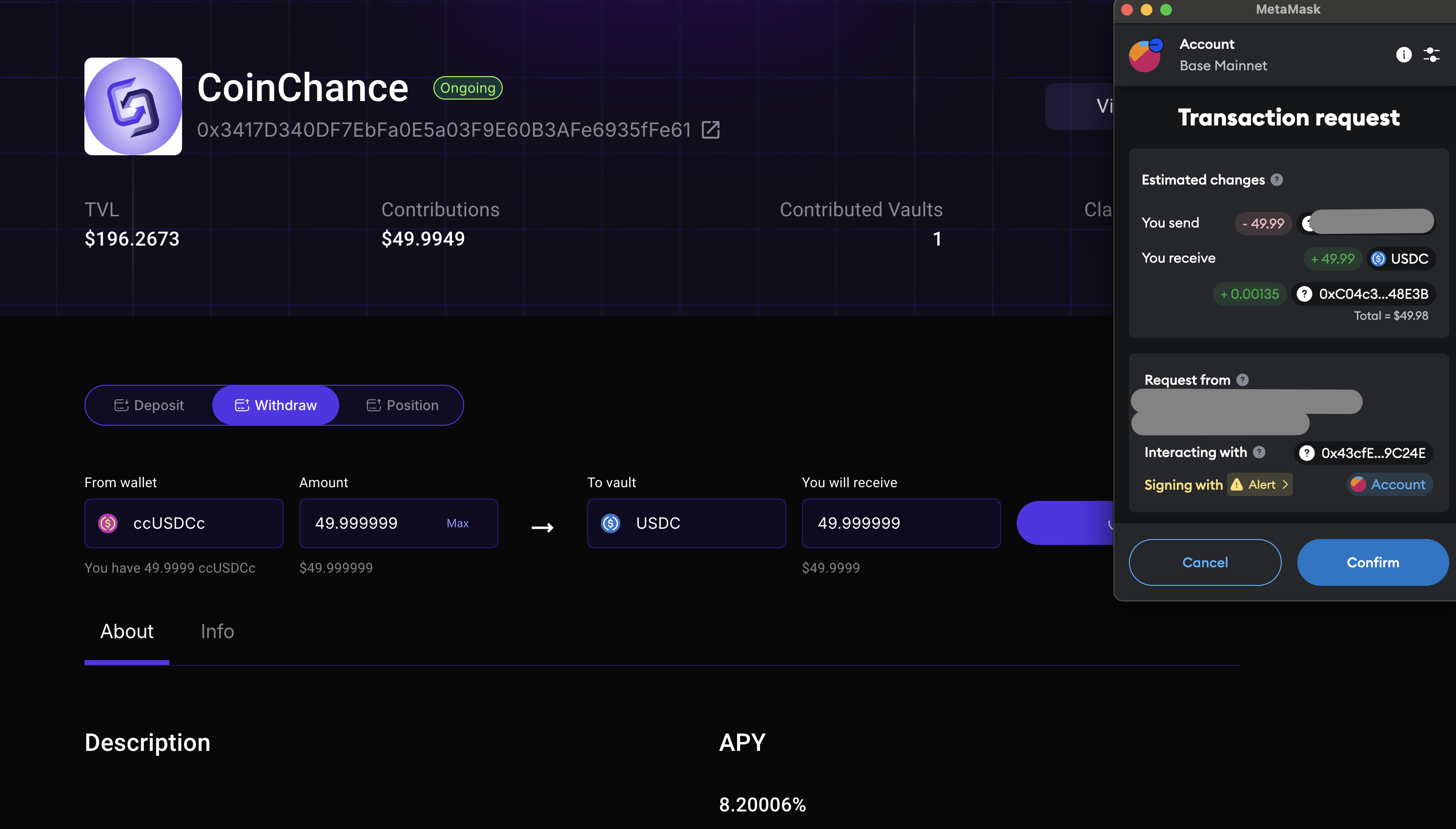The image size is (1456, 829).
Task: Open the USDC To vault selector
Action: pyautogui.click(x=686, y=523)
